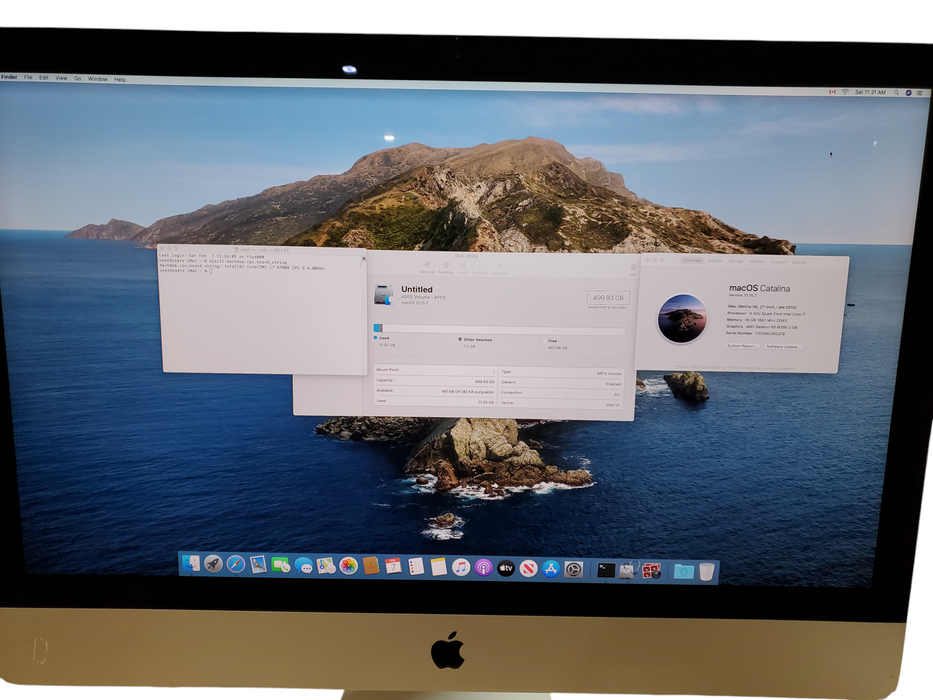This screenshot has height=700, width=933.
Task: Select Displays tab in About This Mac
Action: point(715,261)
